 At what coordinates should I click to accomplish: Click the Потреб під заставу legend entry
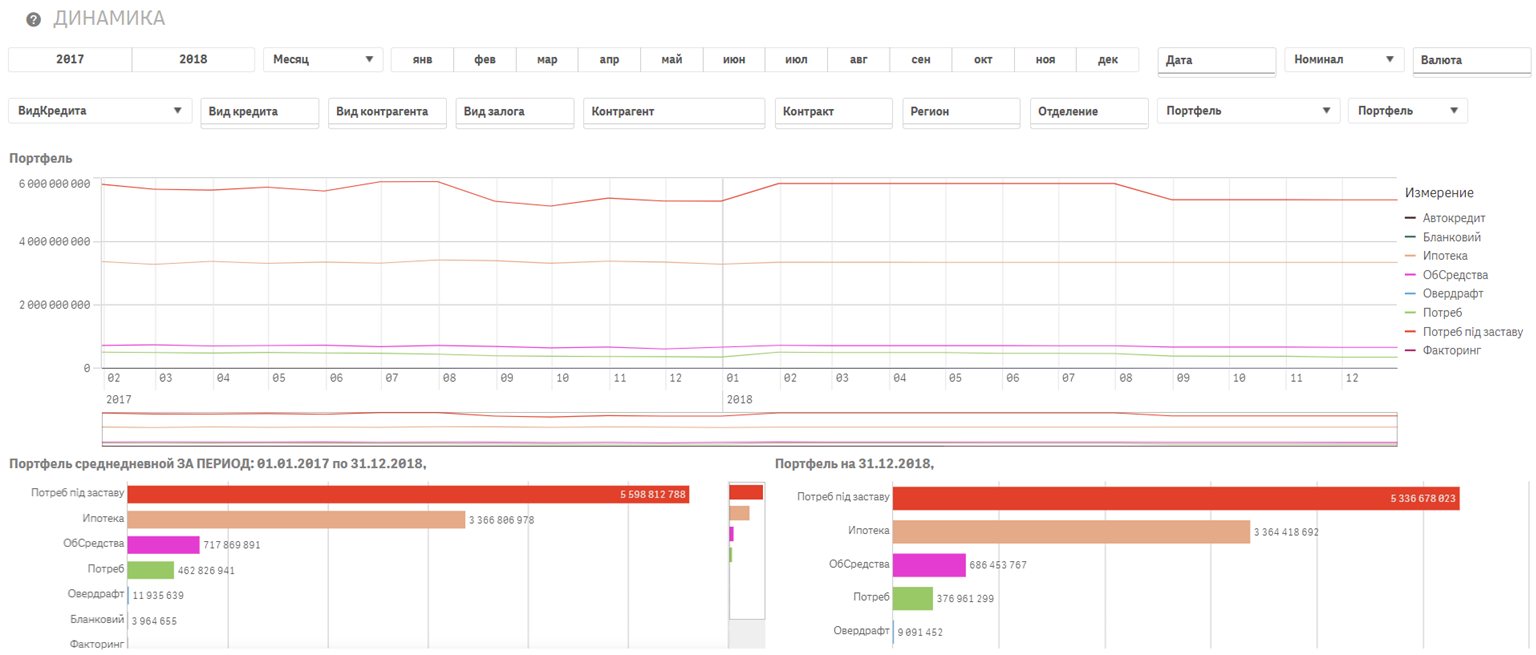(1471, 332)
